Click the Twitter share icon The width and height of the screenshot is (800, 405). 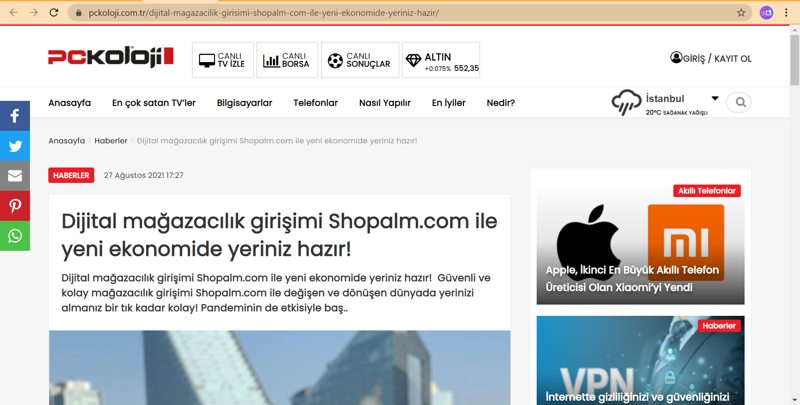[15, 146]
